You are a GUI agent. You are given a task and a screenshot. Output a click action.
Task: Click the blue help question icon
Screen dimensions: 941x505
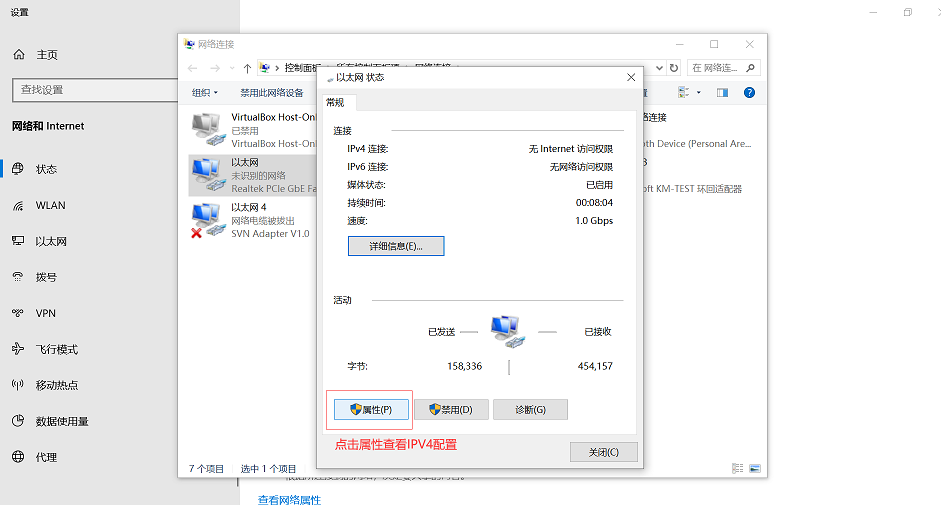(x=749, y=93)
